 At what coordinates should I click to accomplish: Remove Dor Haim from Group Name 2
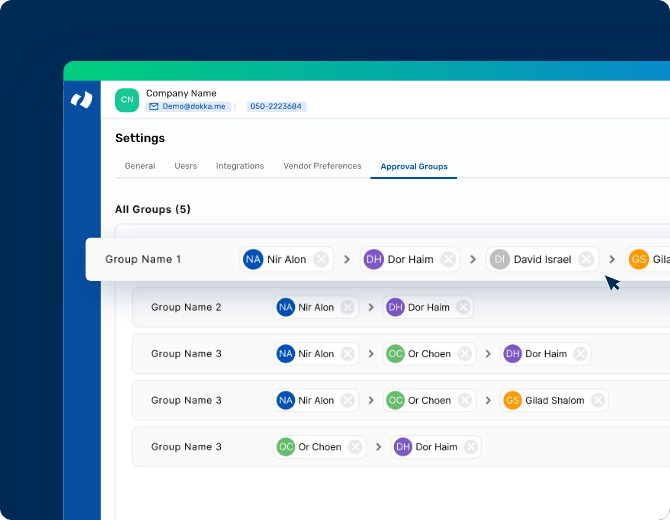(463, 307)
